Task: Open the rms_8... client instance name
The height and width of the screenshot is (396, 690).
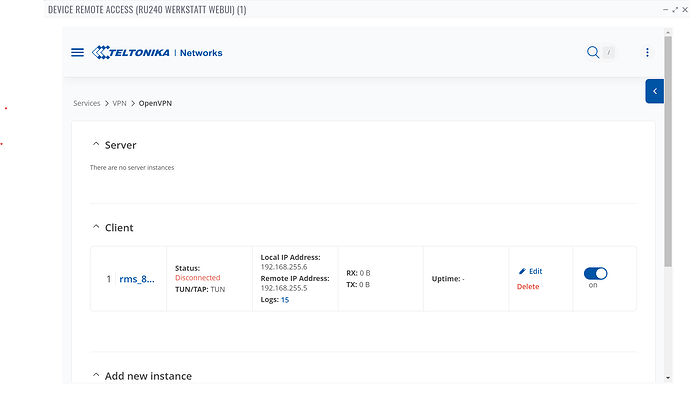Action: (x=137, y=279)
